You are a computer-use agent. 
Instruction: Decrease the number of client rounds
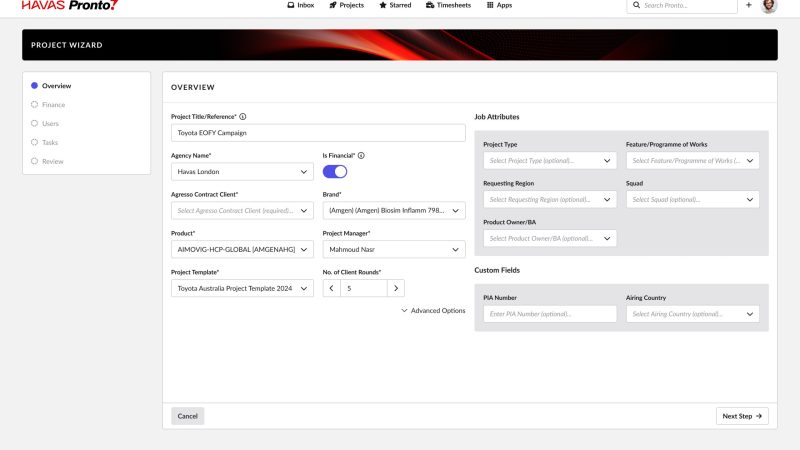(332, 288)
